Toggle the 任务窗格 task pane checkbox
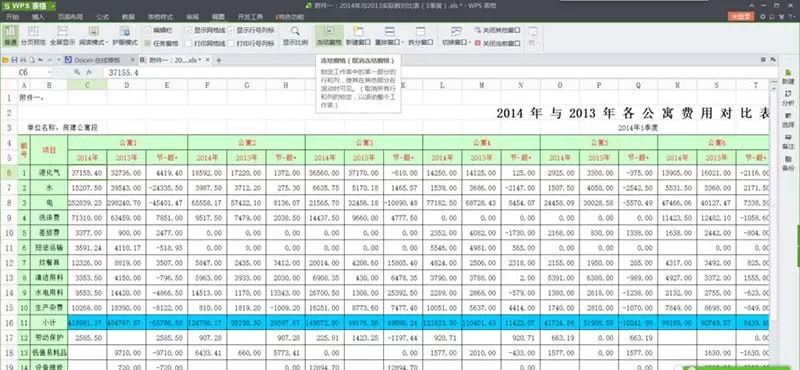800x370 pixels. 147,43
